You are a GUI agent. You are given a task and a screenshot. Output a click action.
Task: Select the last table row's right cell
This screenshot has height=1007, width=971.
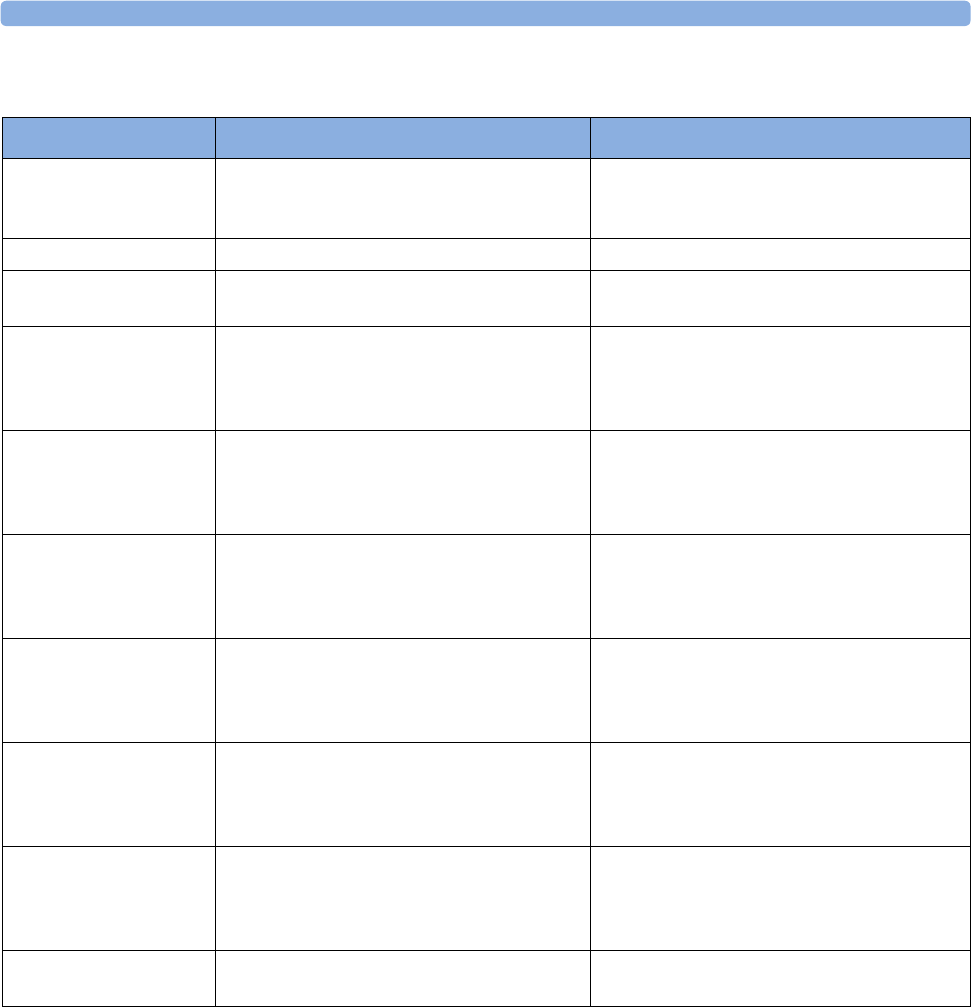[x=780, y=978]
